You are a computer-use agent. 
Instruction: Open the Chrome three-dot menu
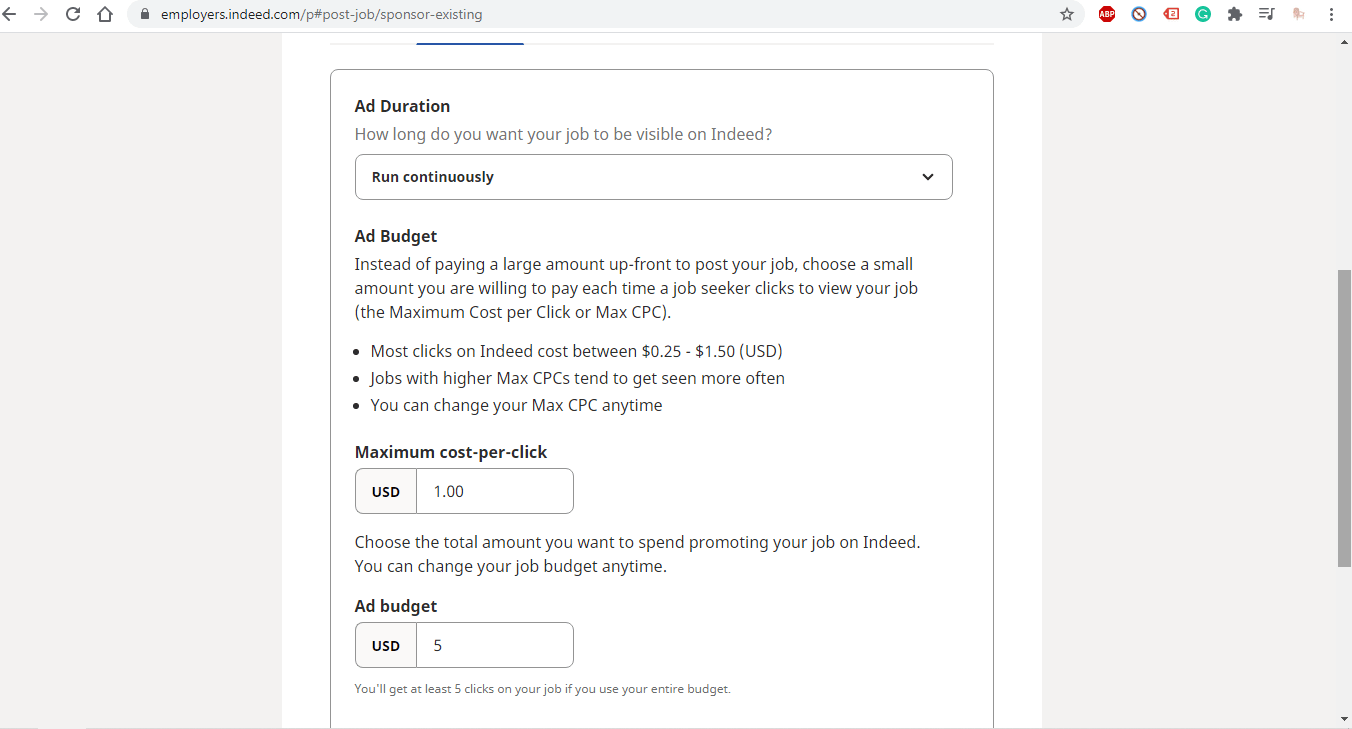tap(1331, 14)
